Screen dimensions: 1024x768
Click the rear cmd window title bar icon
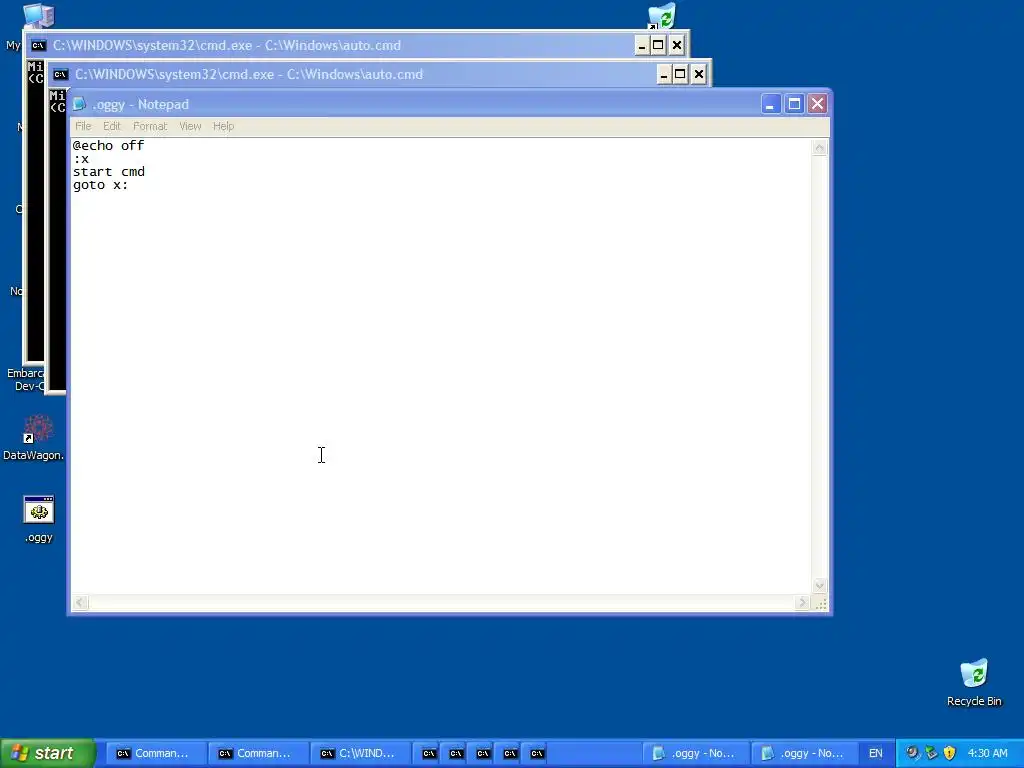pos(39,45)
